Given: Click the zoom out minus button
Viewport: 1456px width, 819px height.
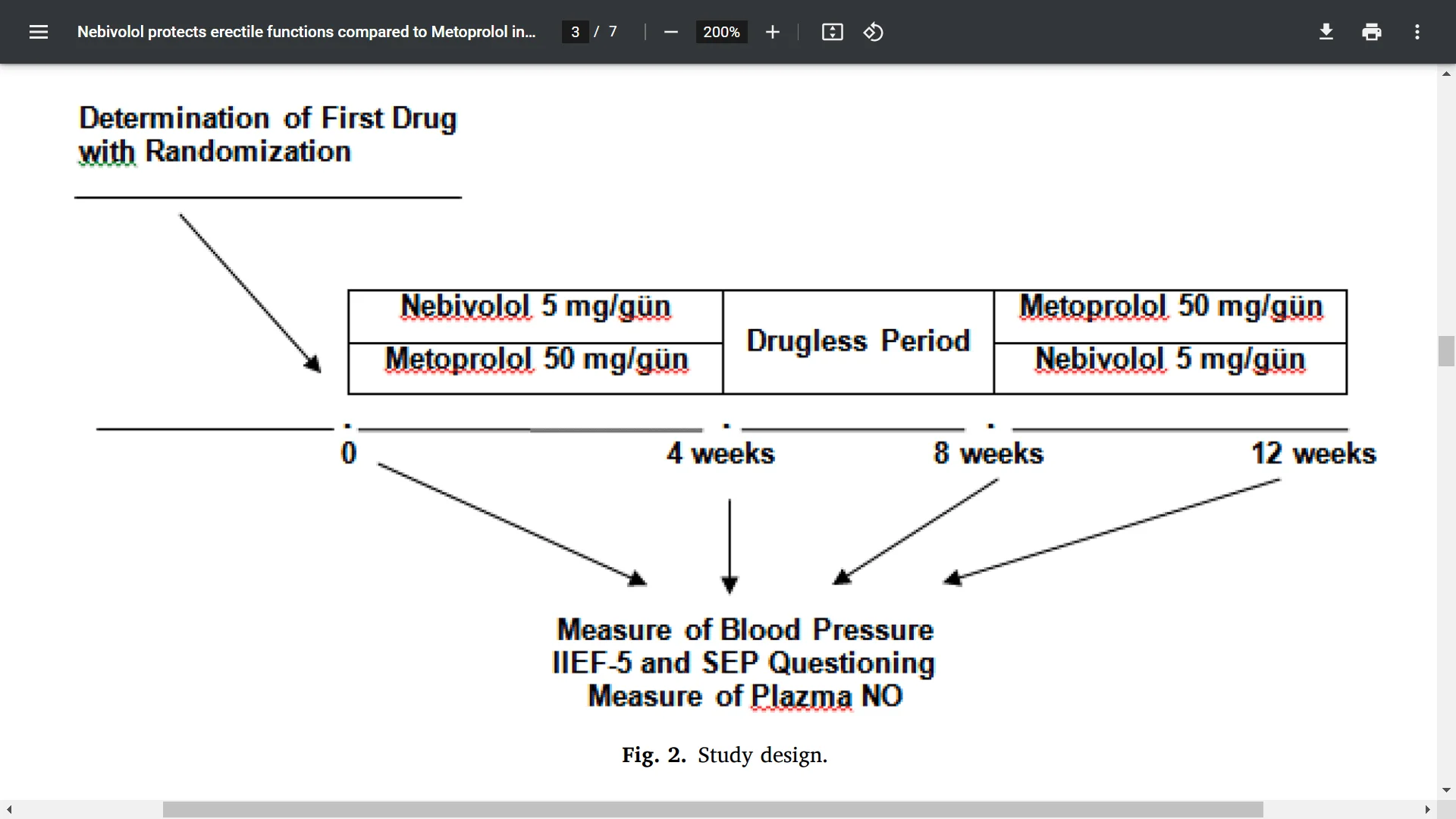Looking at the screenshot, I should (670, 32).
